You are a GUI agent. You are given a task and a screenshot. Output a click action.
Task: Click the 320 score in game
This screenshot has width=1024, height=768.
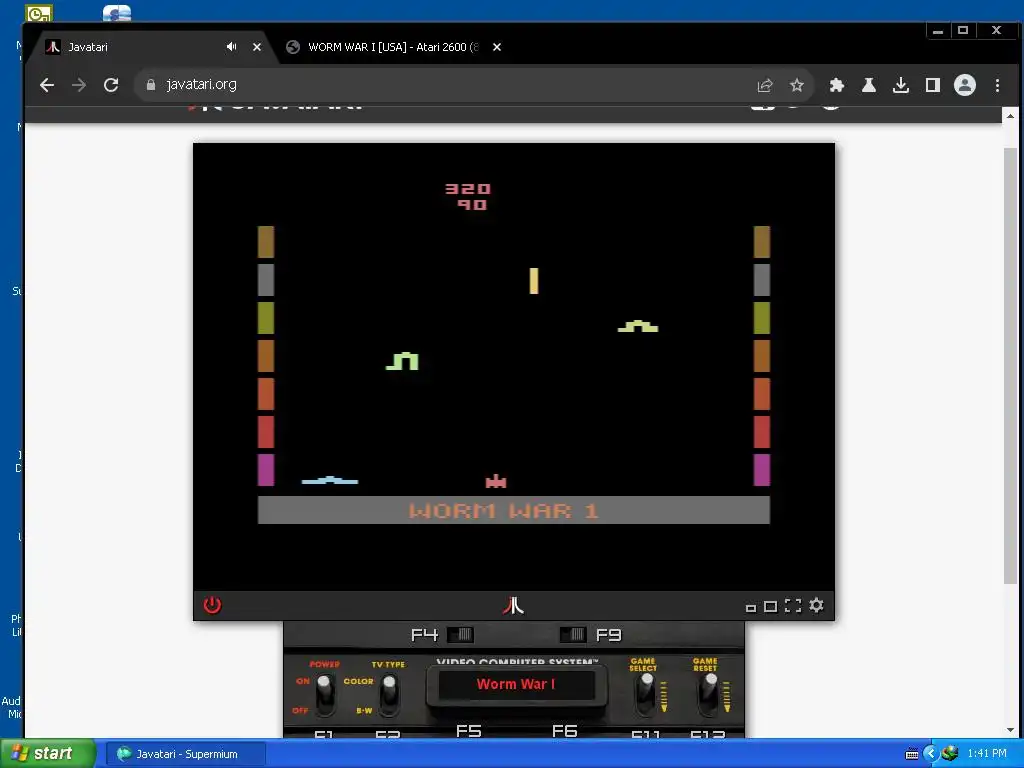coord(468,189)
